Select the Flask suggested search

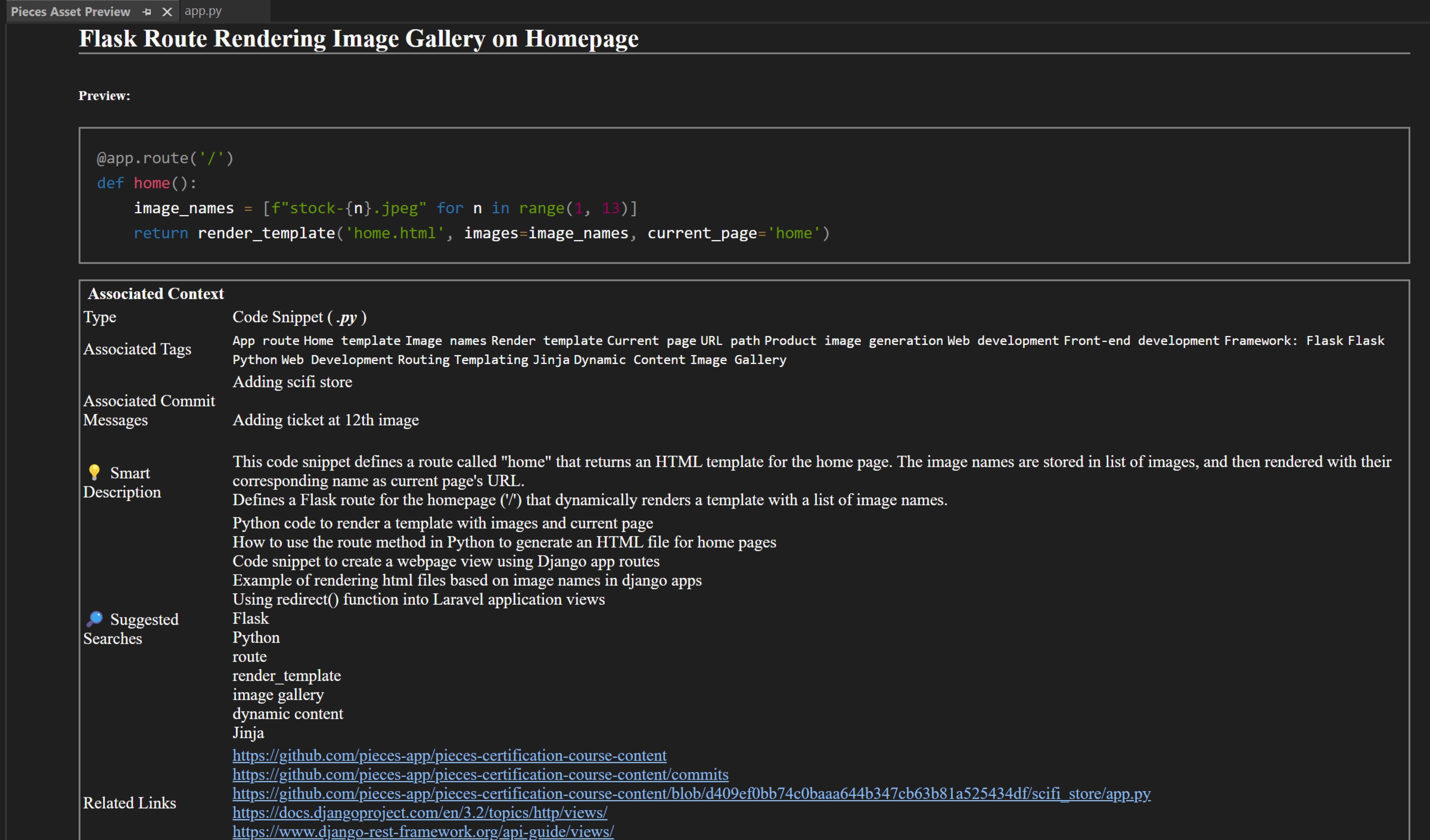coord(250,618)
